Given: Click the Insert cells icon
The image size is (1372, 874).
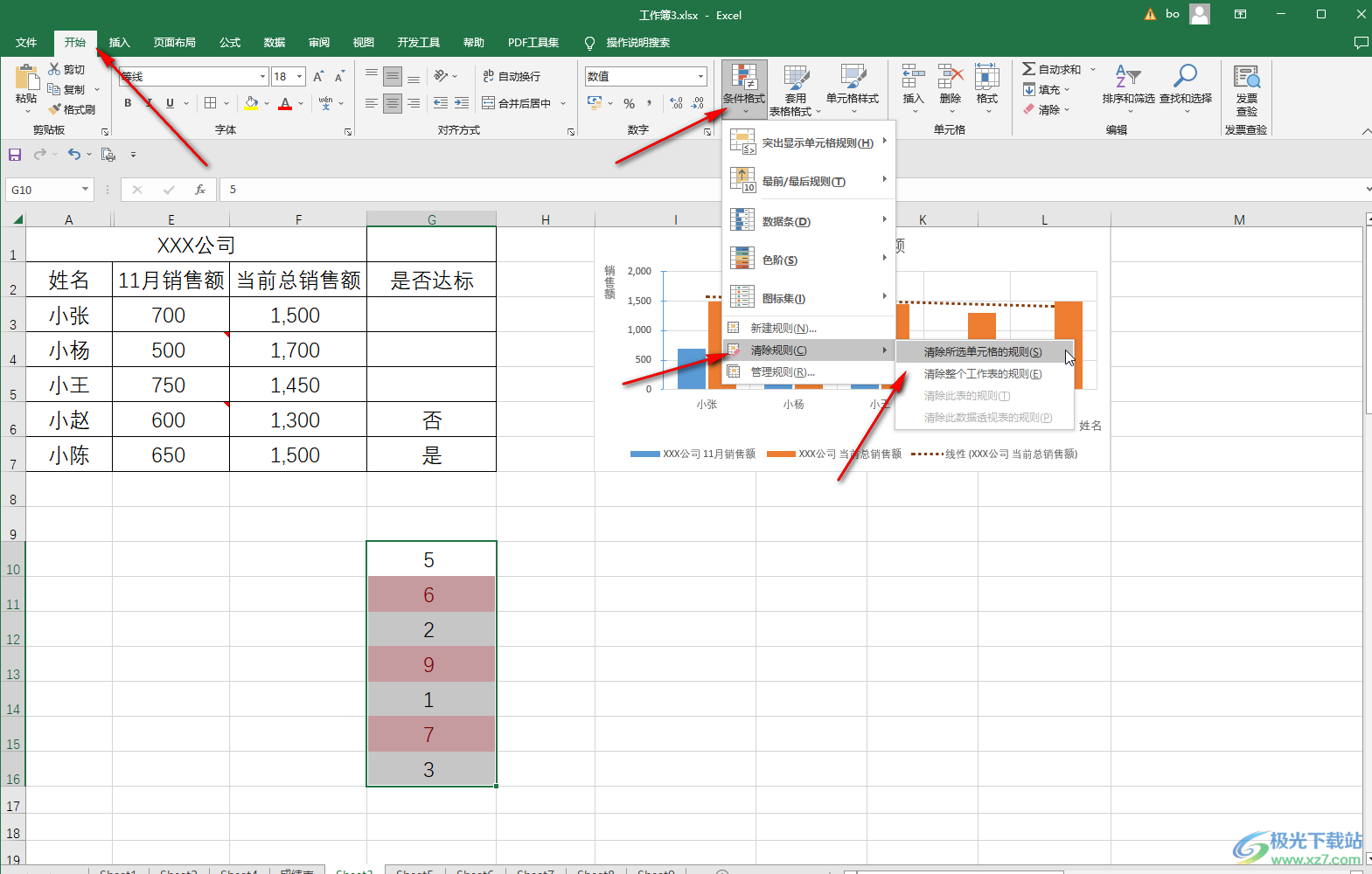Looking at the screenshot, I should click(x=913, y=77).
